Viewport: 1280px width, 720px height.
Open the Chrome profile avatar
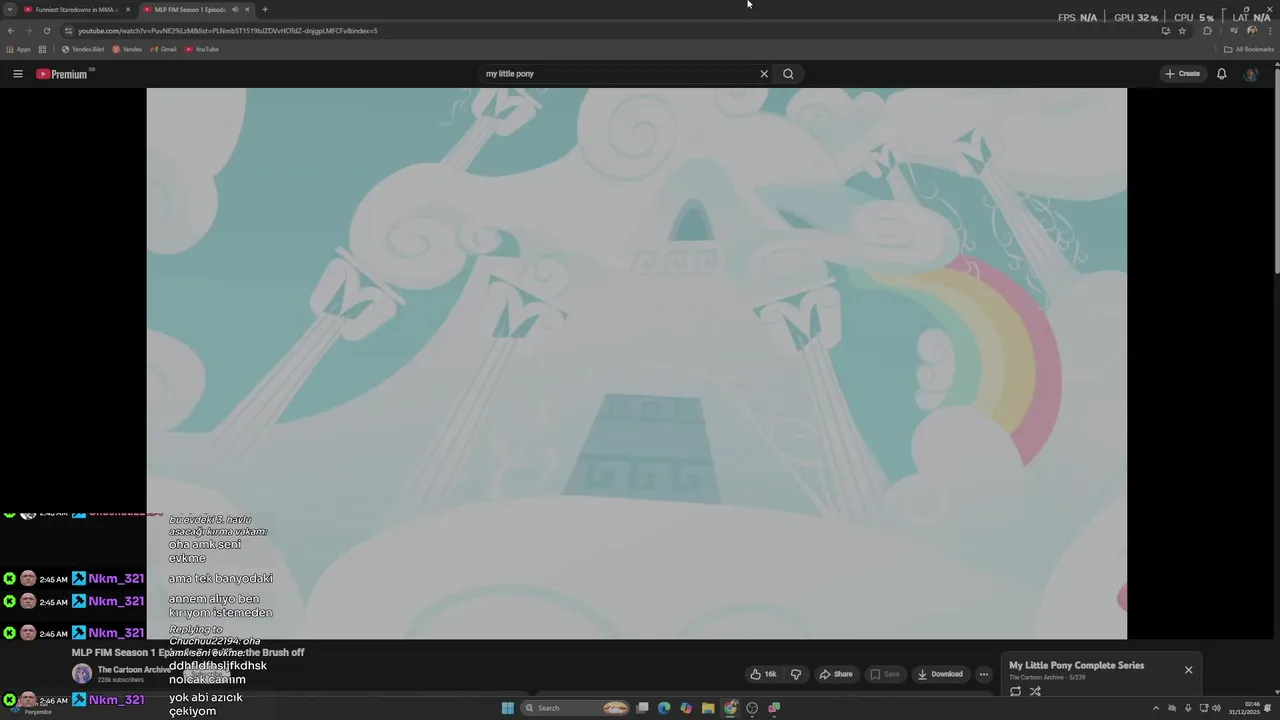[1252, 31]
